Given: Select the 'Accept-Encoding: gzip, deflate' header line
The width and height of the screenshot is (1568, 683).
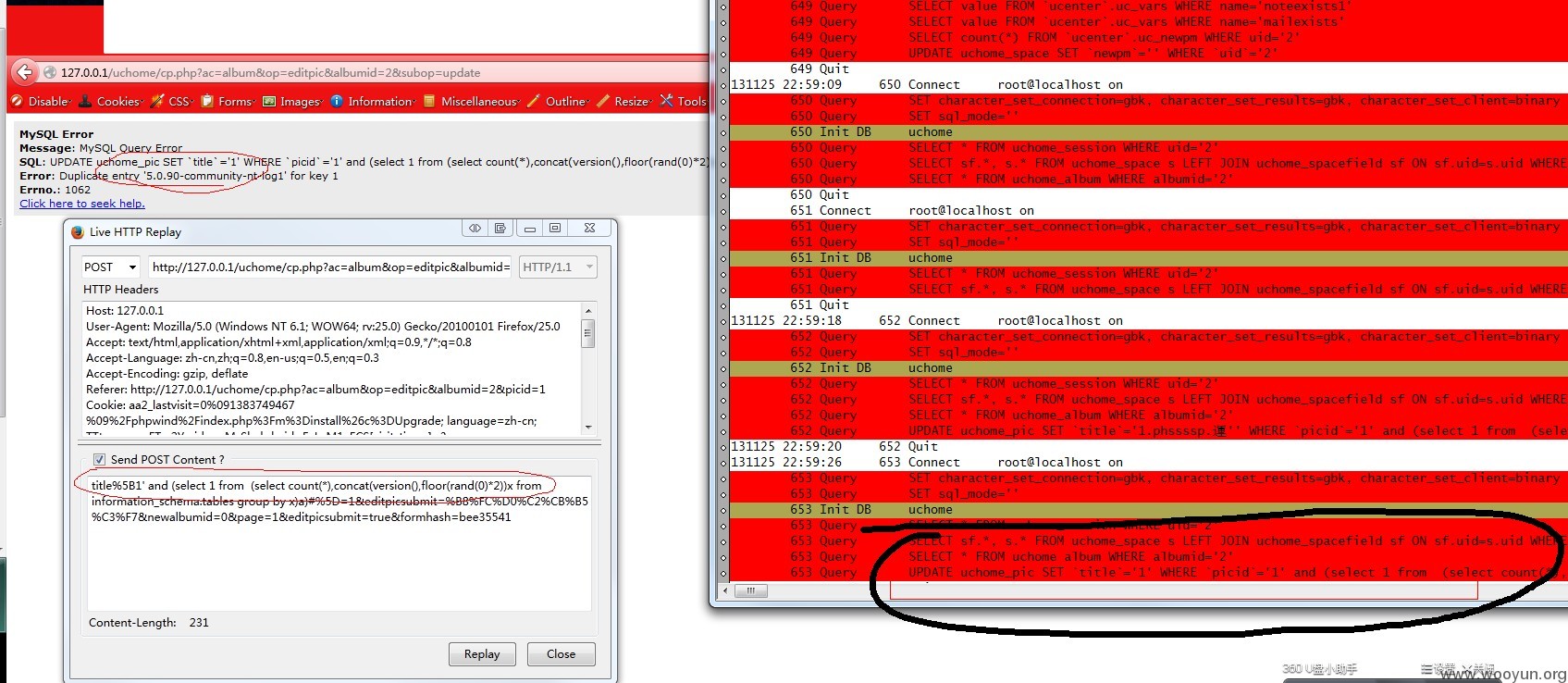Looking at the screenshot, I should point(167,374).
